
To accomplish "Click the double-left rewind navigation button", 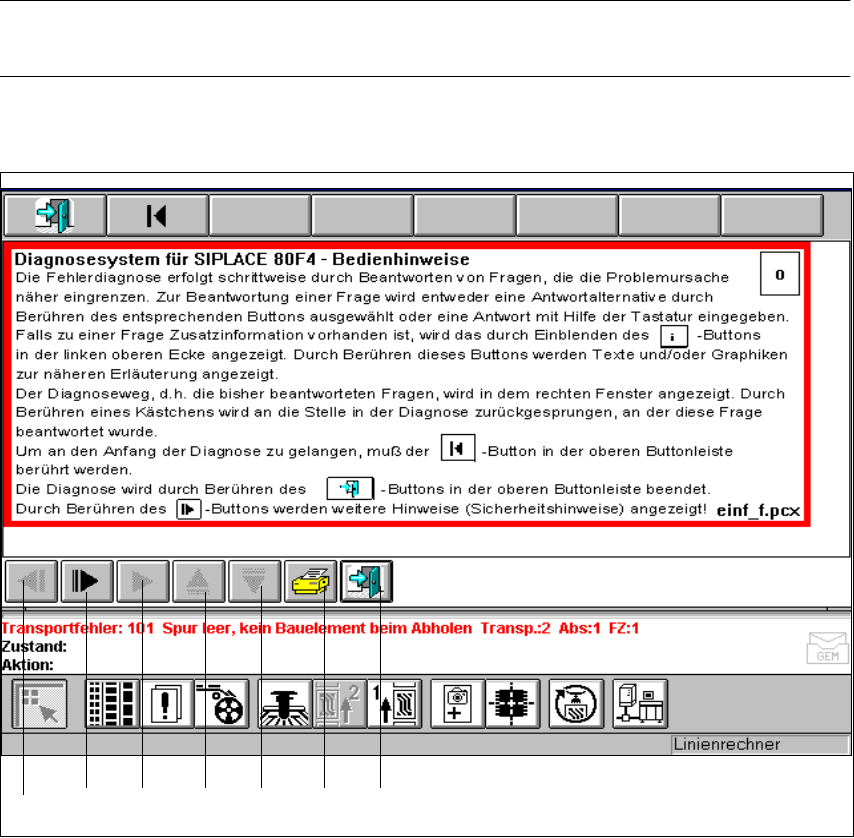I will [32, 582].
